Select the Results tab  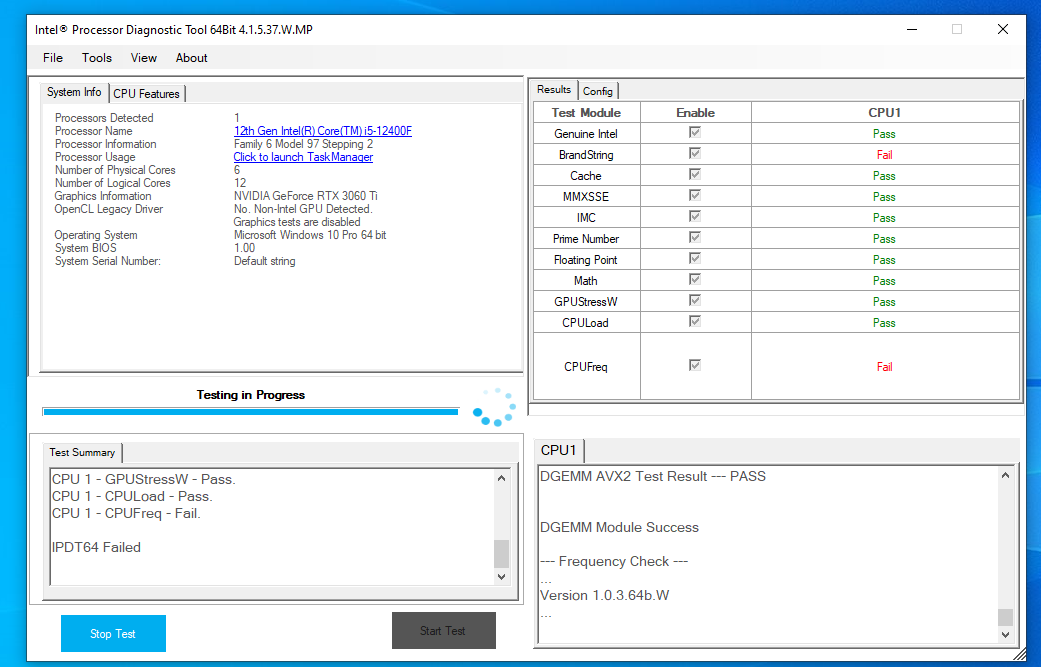[x=554, y=90]
